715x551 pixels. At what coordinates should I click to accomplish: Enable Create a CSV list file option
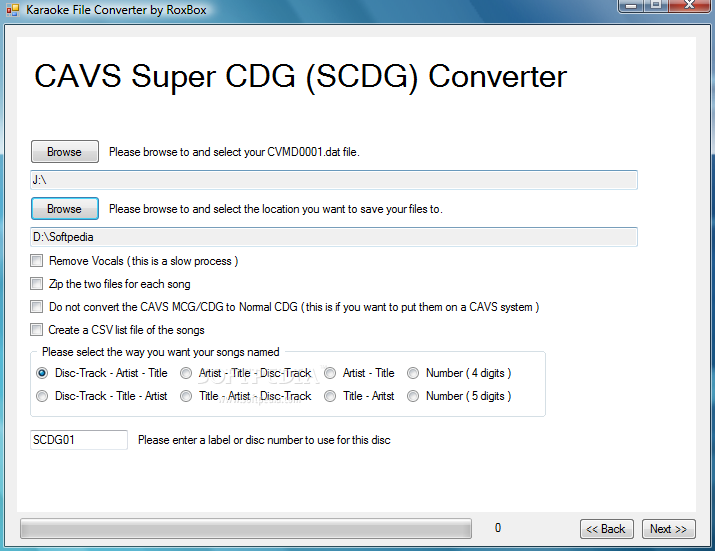pos(36,329)
